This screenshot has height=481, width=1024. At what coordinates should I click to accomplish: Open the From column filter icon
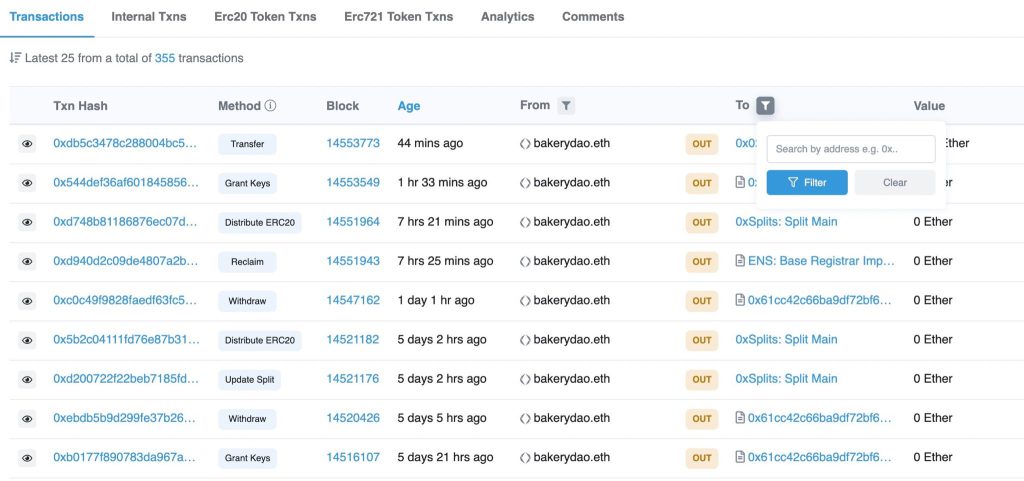(566, 106)
